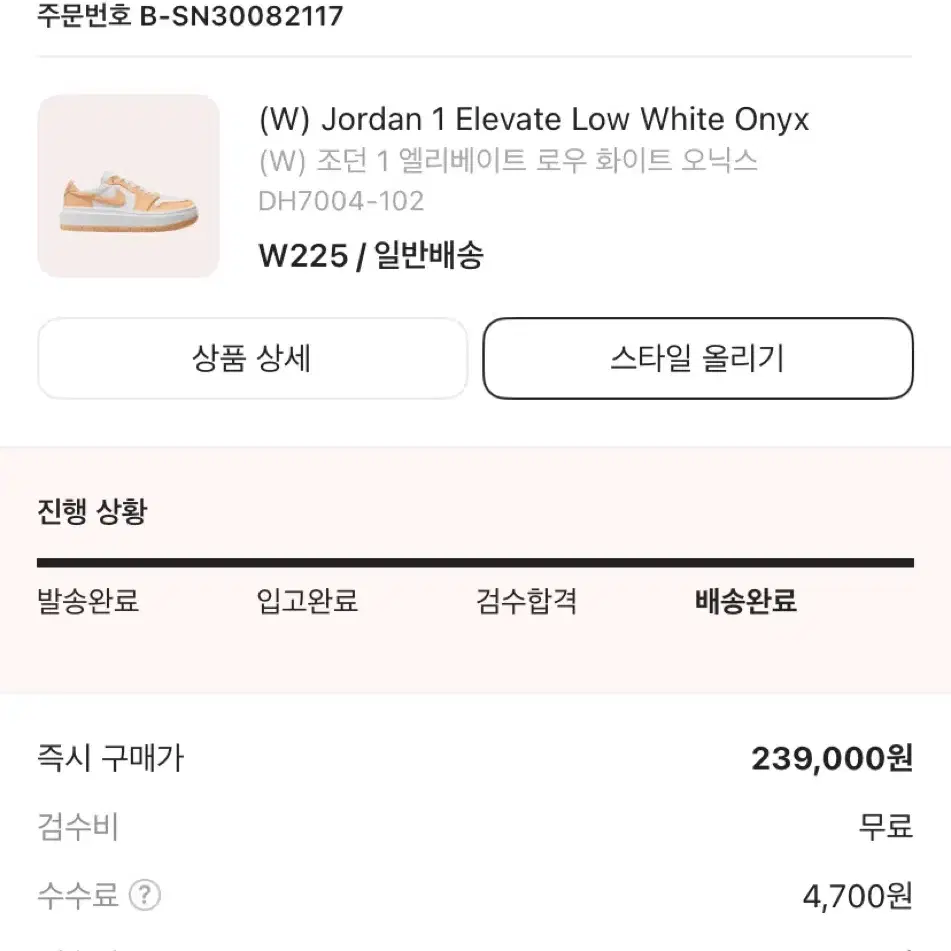Click the 즉시 구매가 label
This screenshot has height=951, width=951.
111,758
